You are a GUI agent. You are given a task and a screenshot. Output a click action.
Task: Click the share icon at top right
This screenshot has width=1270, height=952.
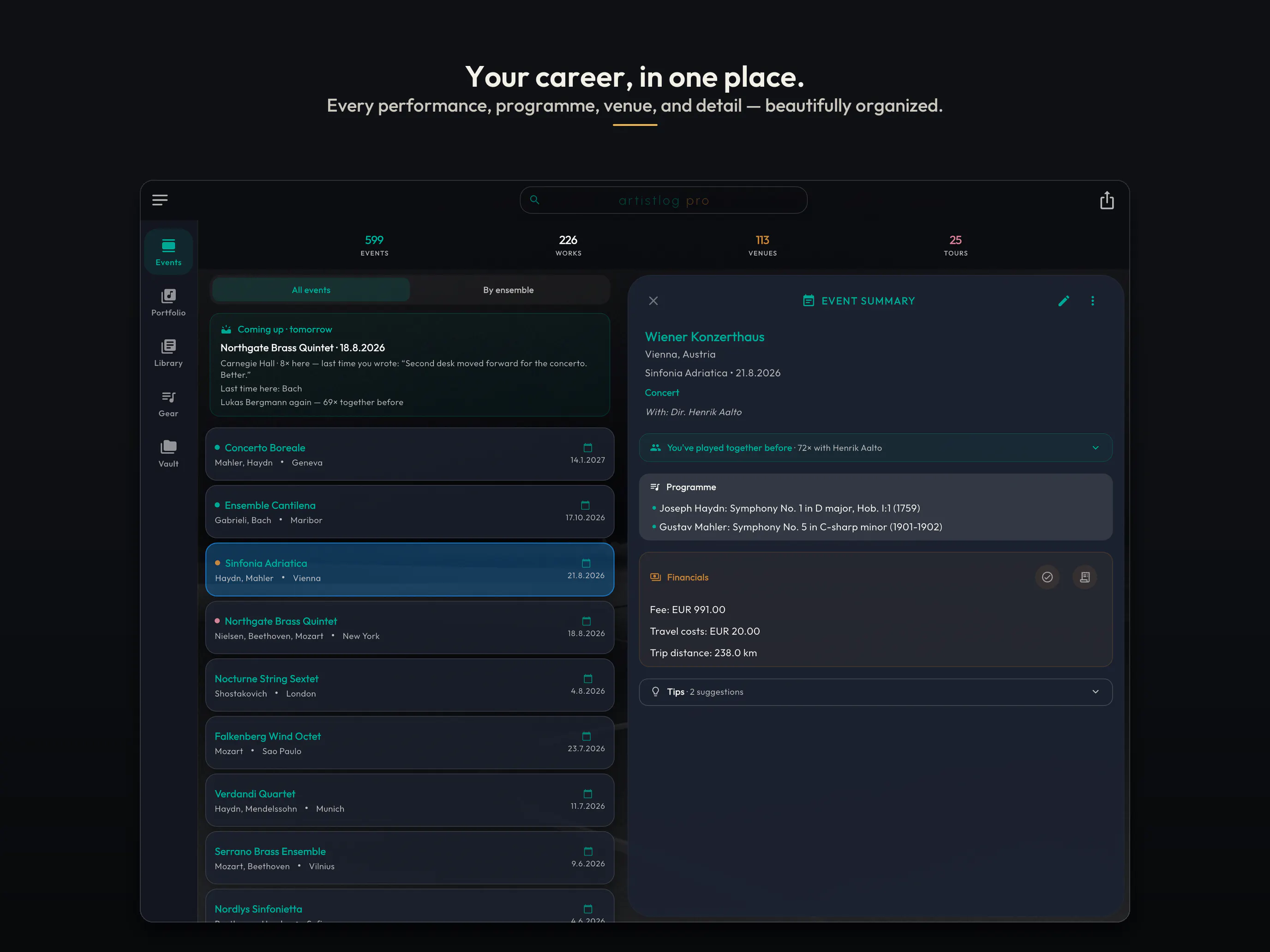1106,200
